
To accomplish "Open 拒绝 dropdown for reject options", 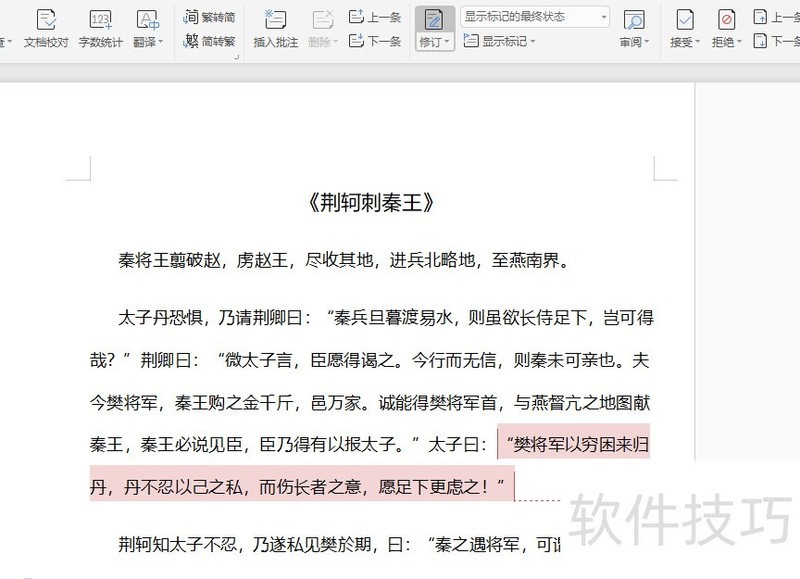I will coord(742,42).
